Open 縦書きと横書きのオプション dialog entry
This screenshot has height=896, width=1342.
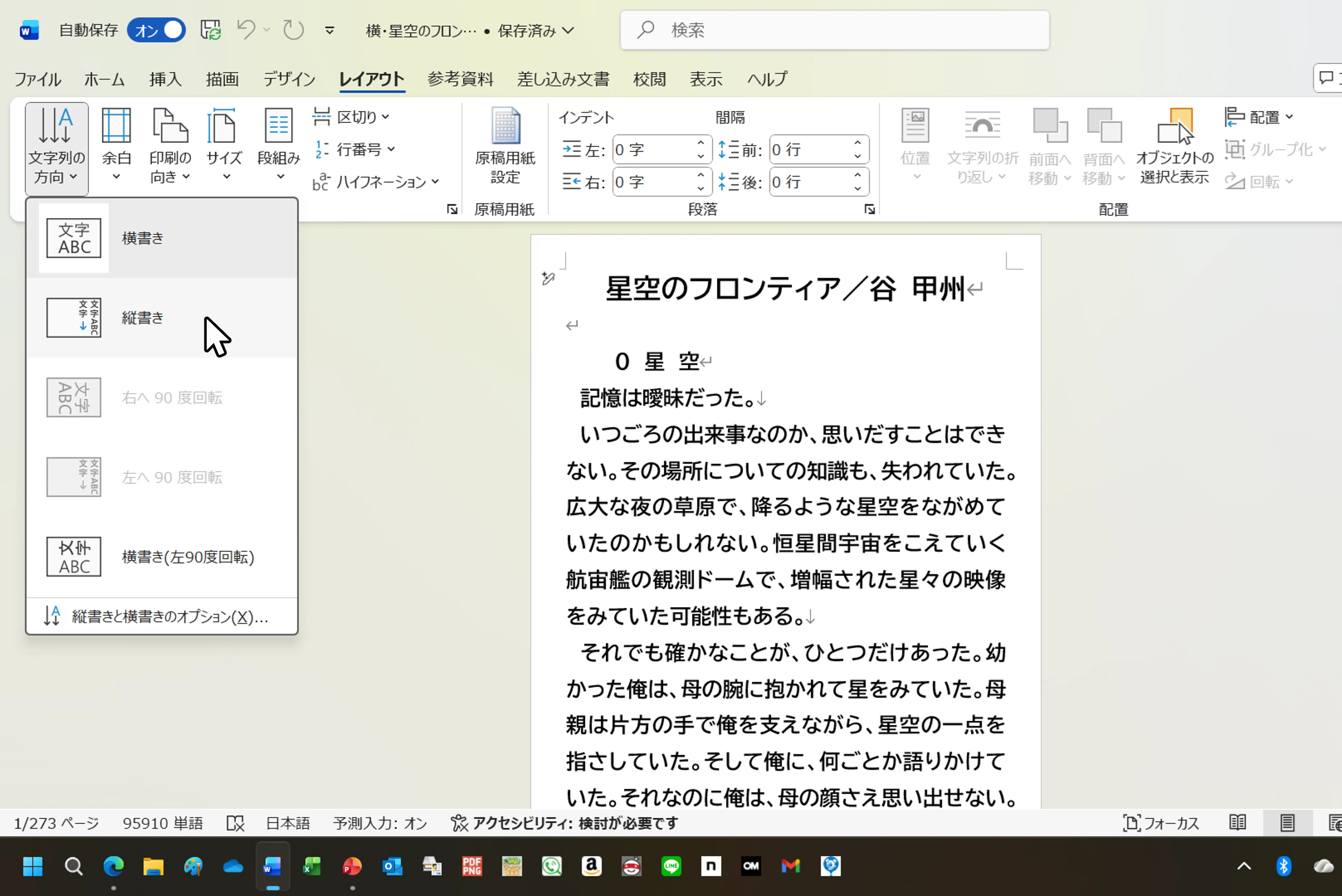[162, 617]
